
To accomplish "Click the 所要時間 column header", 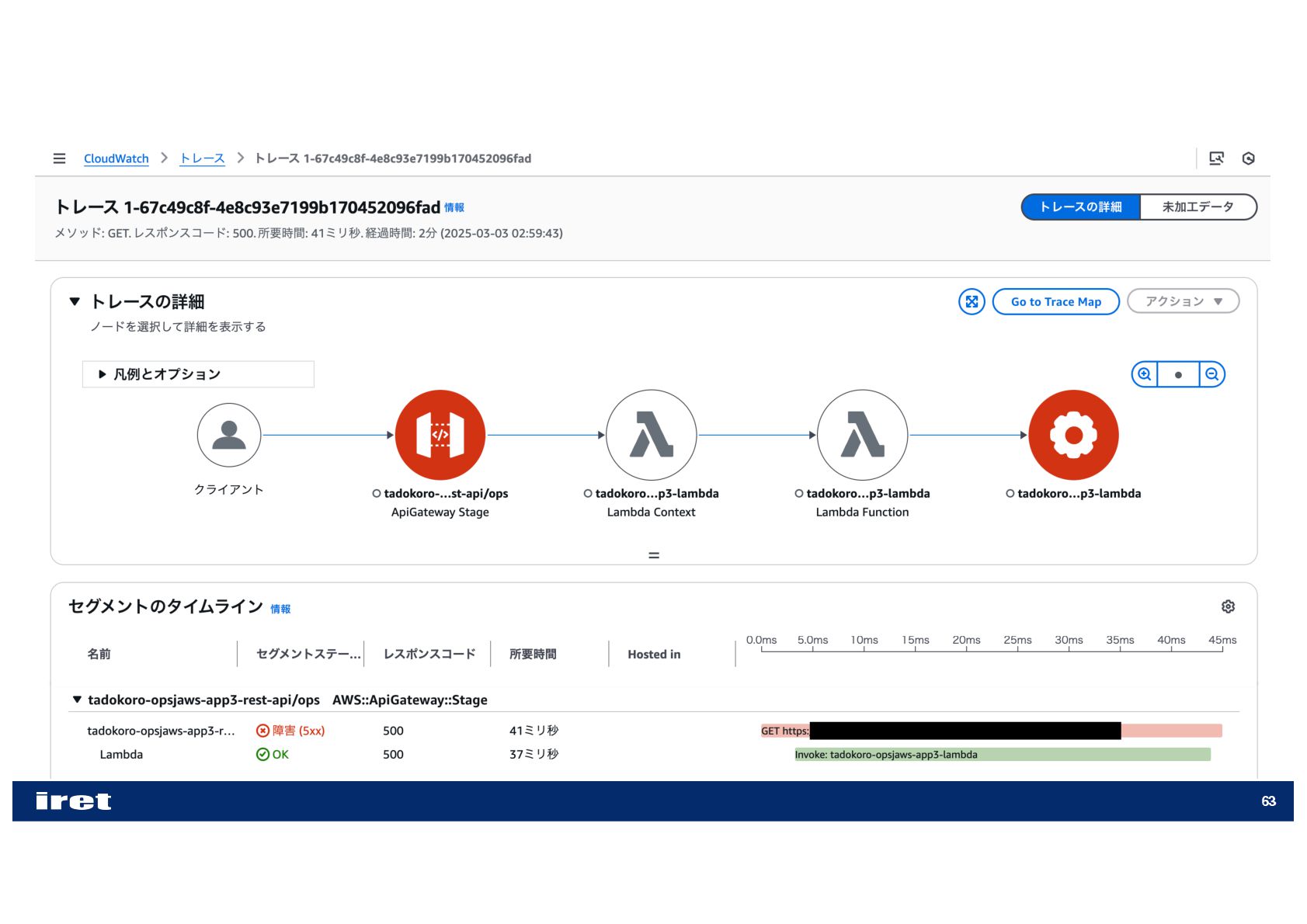I will 533,655.
